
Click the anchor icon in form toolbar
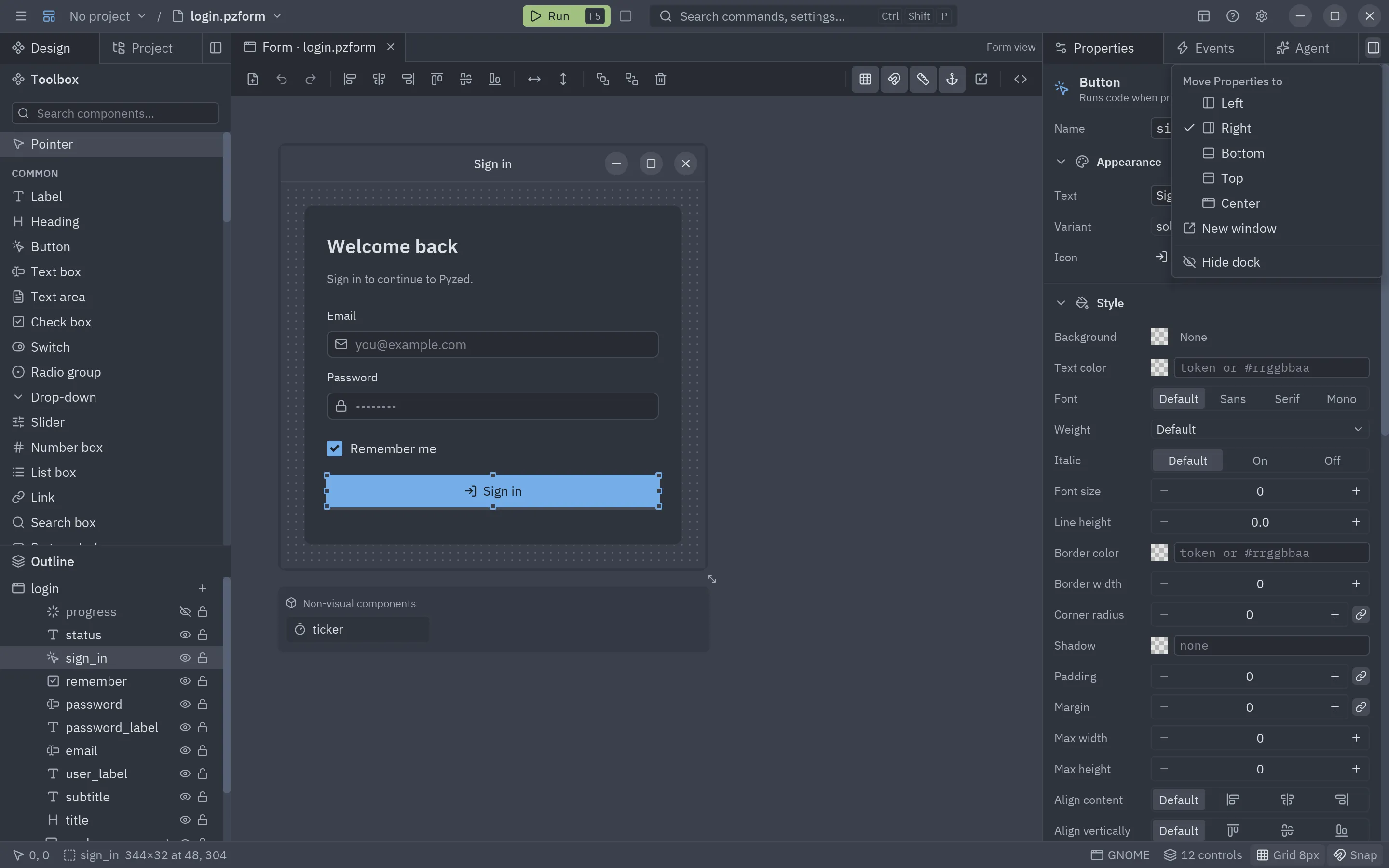pyautogui.click(x=952, y=79)
